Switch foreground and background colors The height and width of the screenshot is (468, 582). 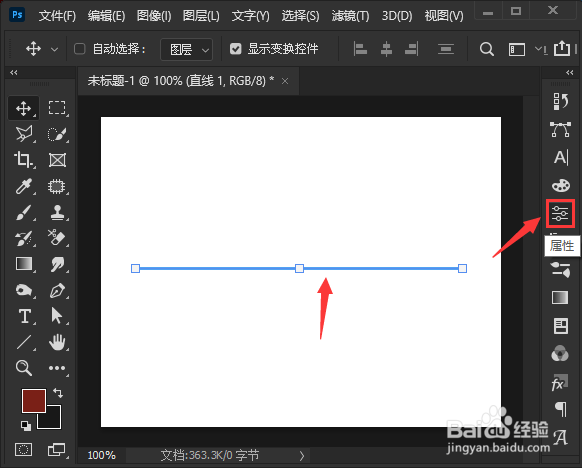pyautogui.click(x=58, y=392)
